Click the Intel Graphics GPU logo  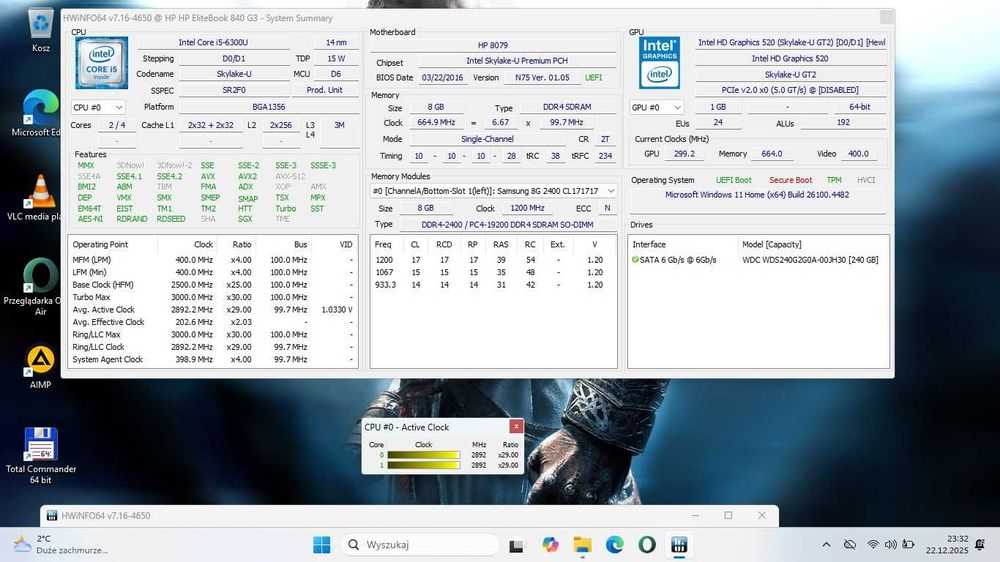[x=659, y=63]
